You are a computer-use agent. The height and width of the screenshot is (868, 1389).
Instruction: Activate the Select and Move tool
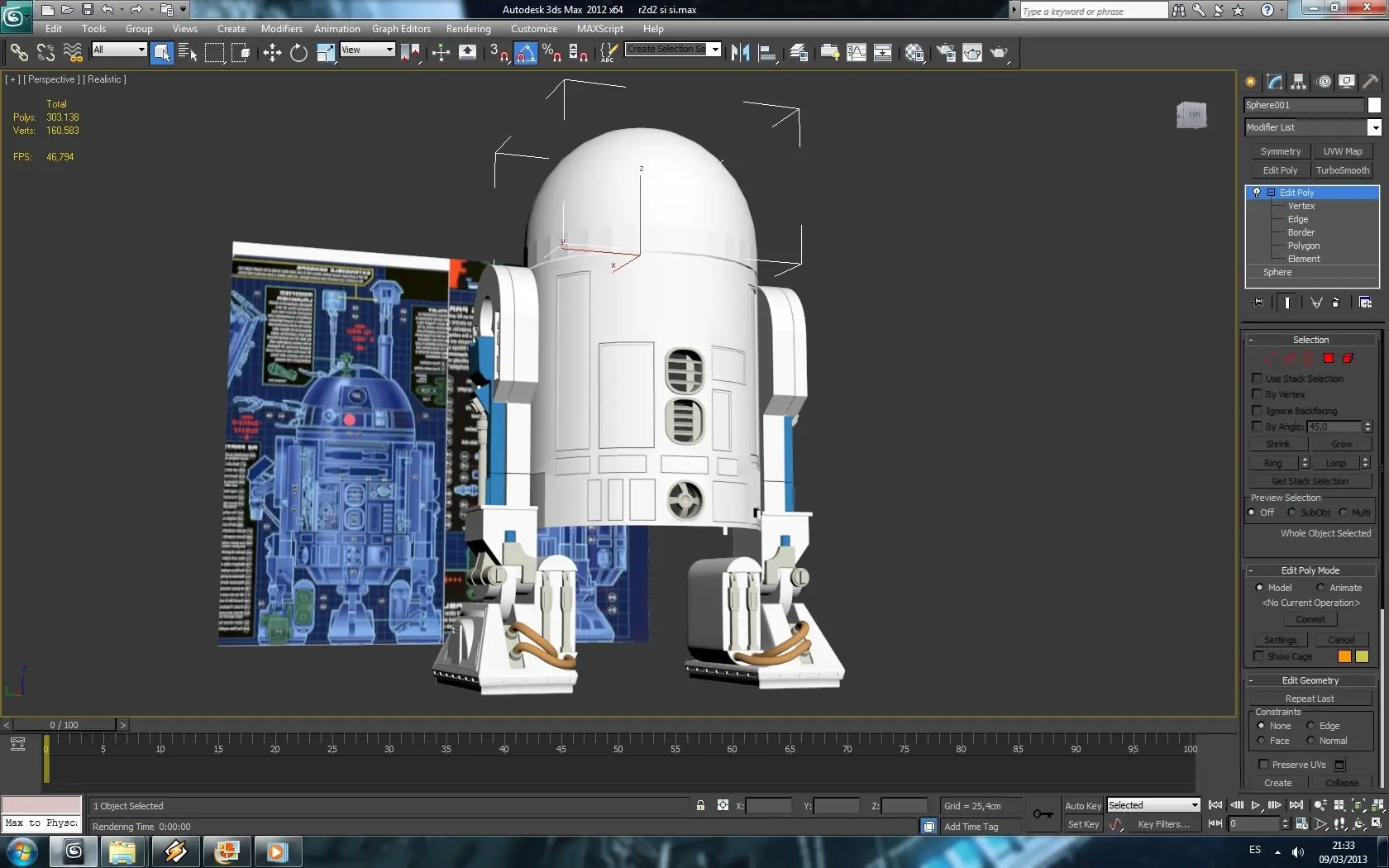tap(272, 53)
